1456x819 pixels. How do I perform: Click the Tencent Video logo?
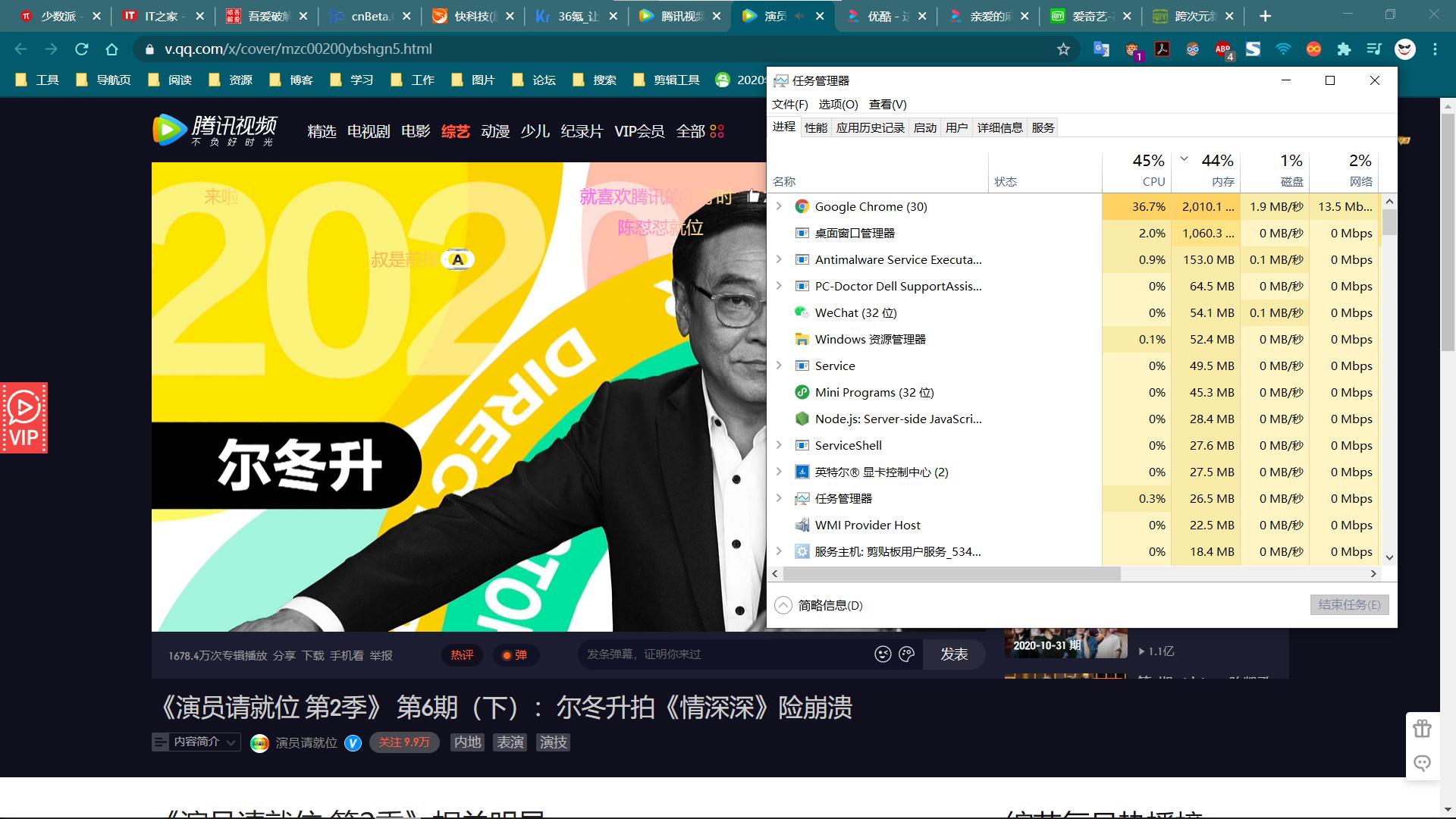(215, 129)
